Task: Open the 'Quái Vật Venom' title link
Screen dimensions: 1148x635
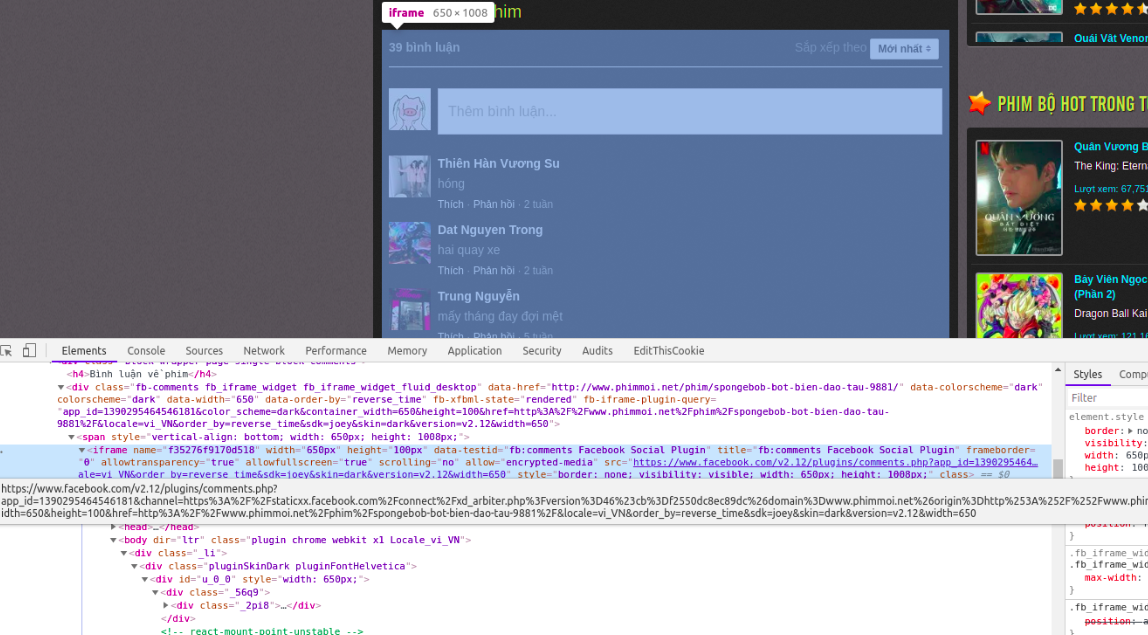Action: tap(1111, 38)
